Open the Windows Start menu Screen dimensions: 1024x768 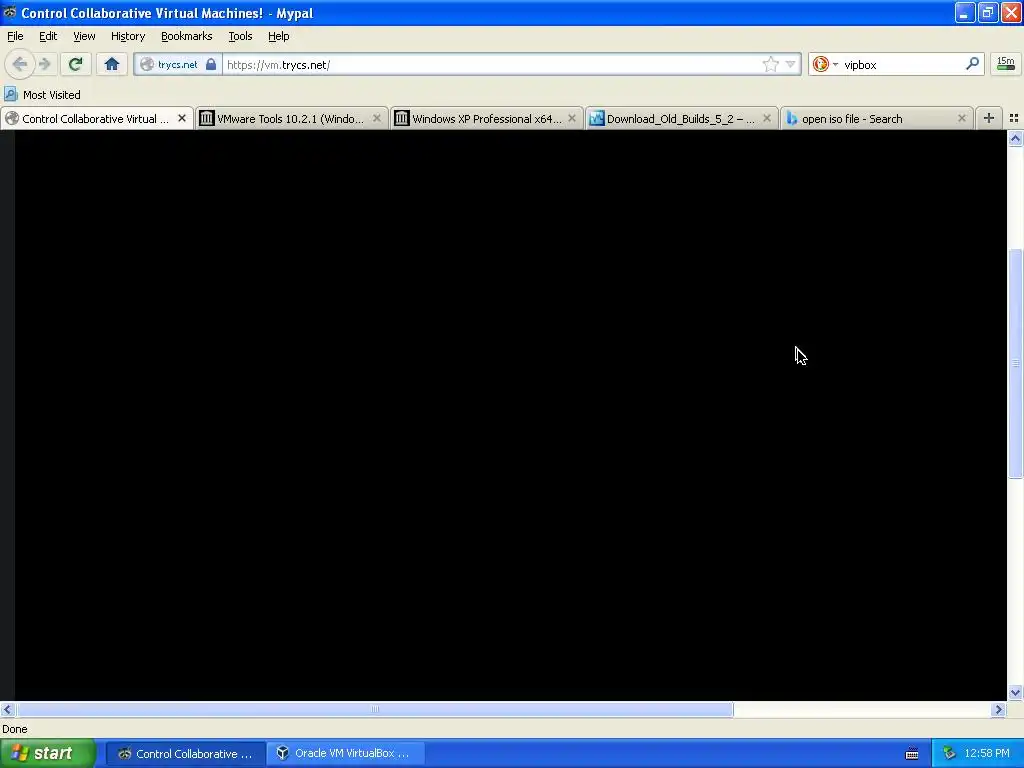(48, 753)
